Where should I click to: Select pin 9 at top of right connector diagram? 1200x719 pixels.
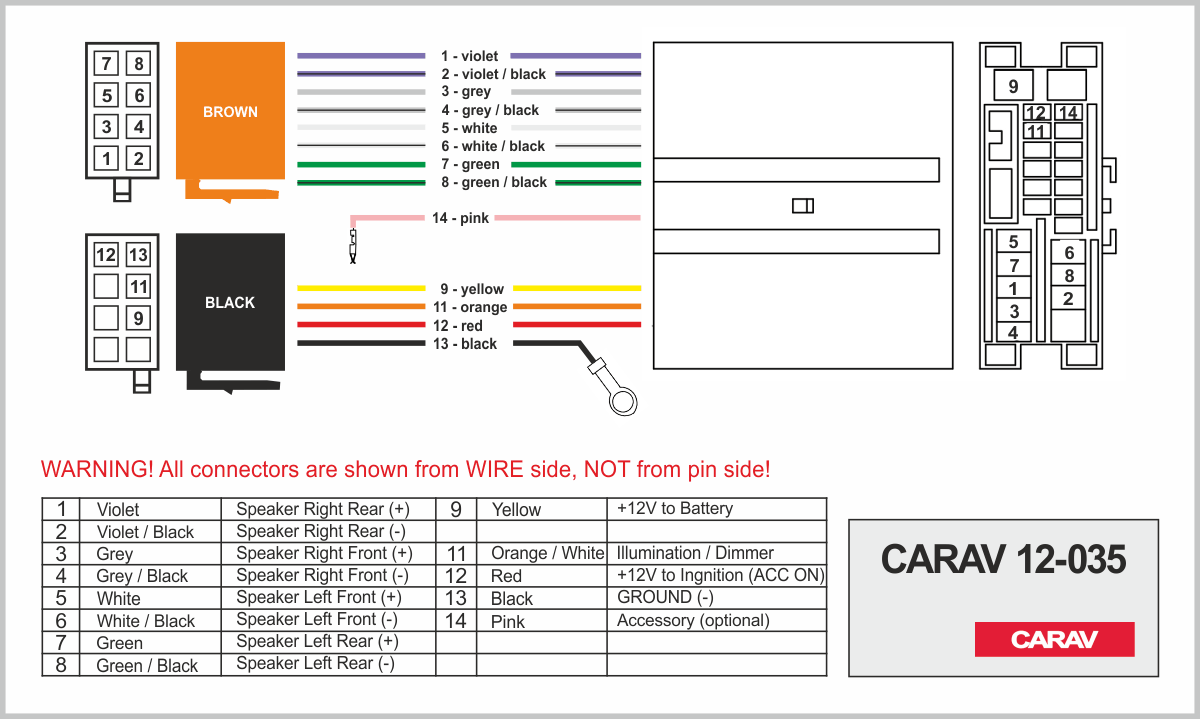1013,86
